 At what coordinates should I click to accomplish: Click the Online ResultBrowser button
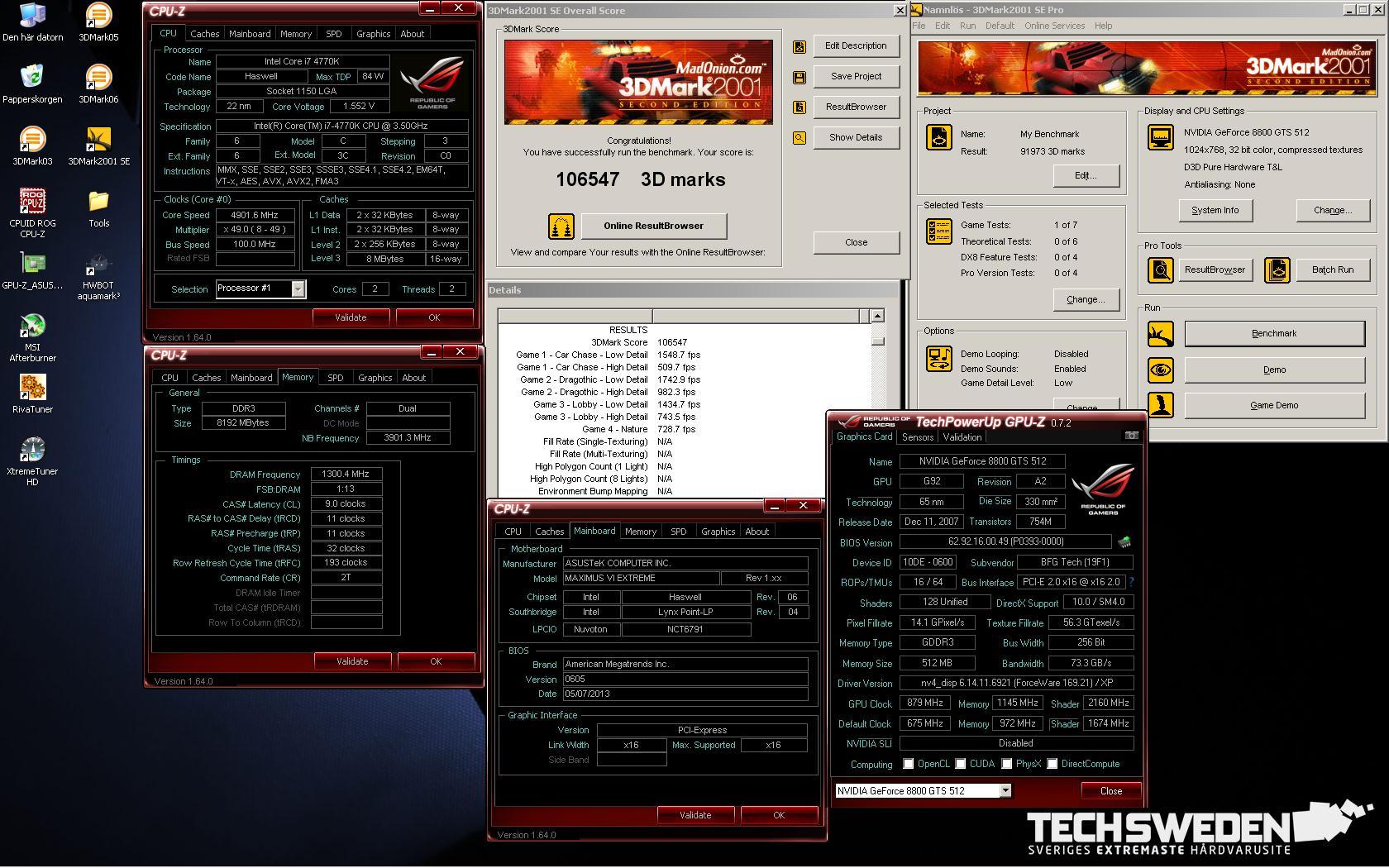tap(653, 226)
